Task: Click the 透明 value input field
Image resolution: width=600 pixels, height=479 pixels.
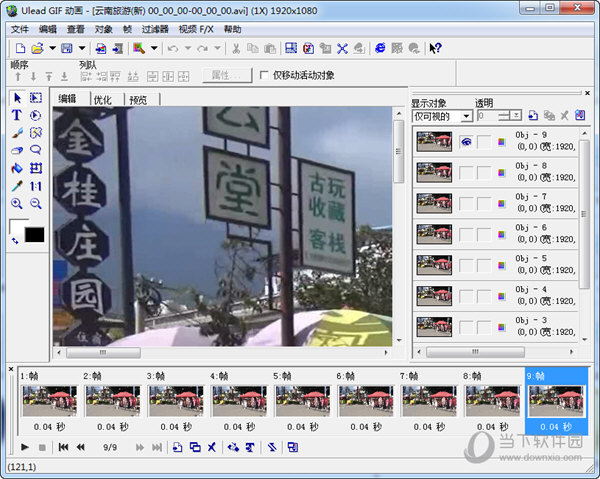Action: pyautogui.click(x=488, y=116)
